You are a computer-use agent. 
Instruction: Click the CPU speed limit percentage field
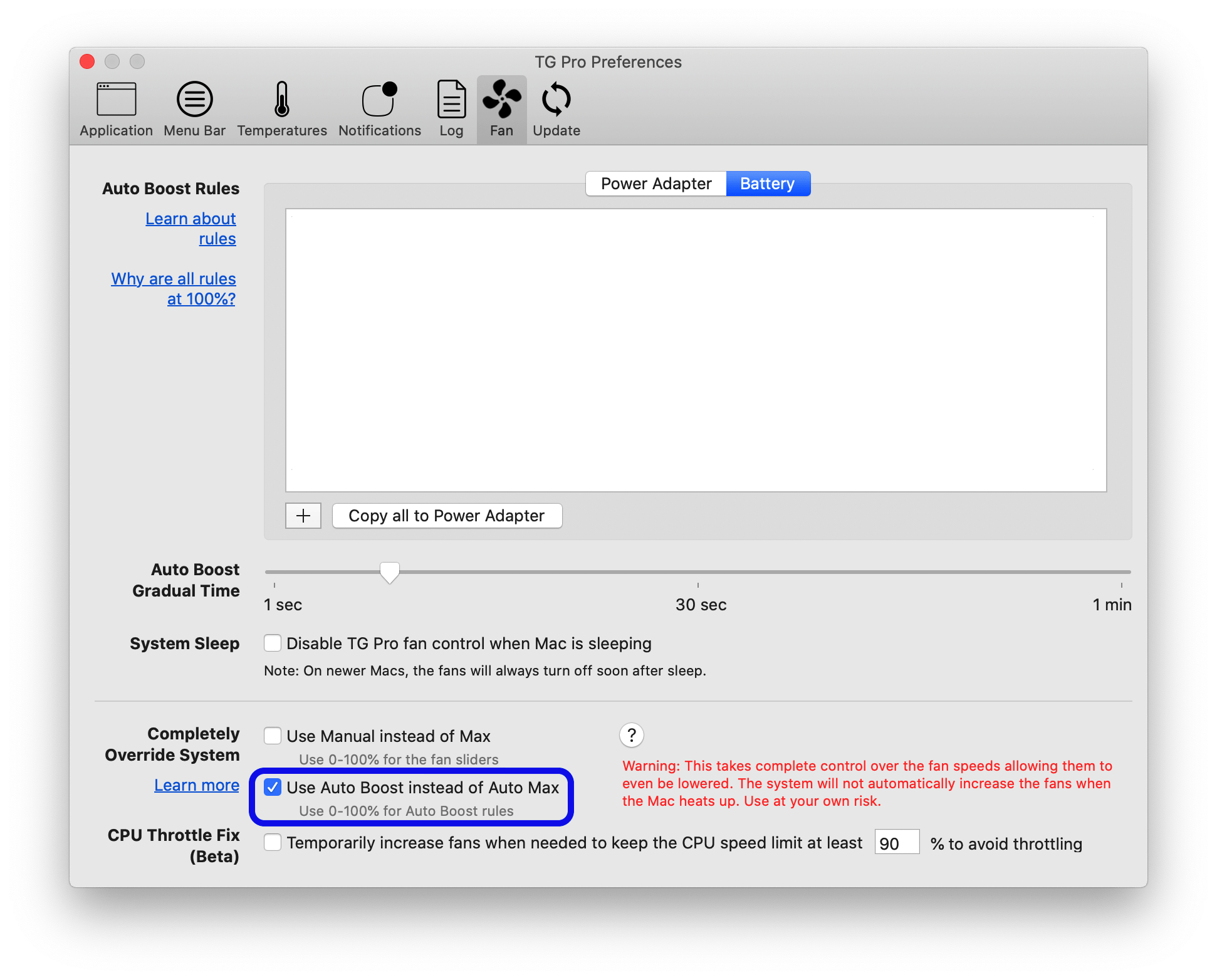pyautogui.click(x=897, y=843)
